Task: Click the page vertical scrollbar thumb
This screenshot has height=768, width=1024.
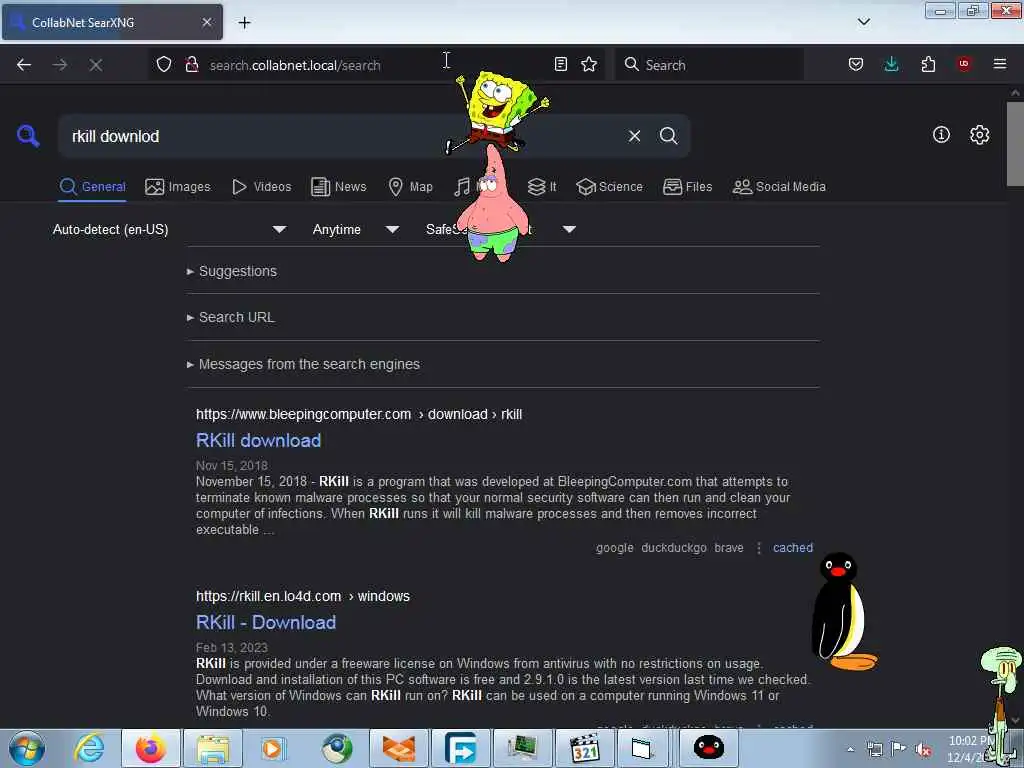Action: (x=1015, y=144)
